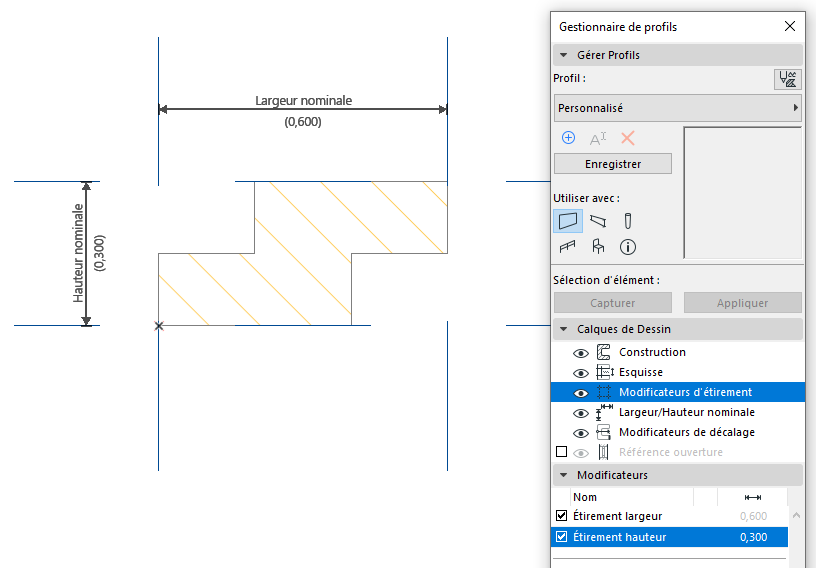Click the Modificateurs d'étirement layer icon
The width and height of the screenshot is (816, 568).
(x=604, y=392)
